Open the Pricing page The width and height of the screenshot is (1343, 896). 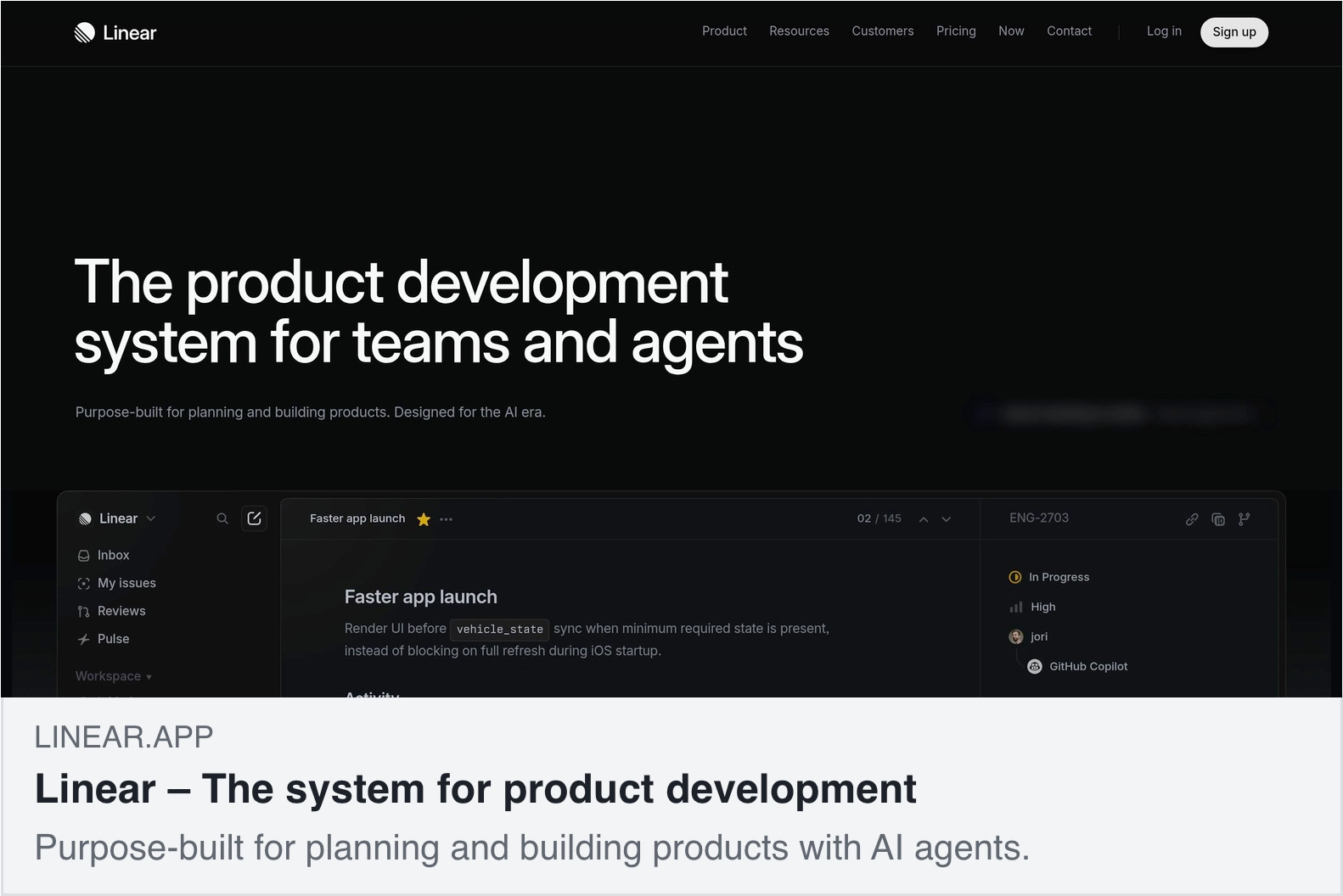click(x=956, y=31)
